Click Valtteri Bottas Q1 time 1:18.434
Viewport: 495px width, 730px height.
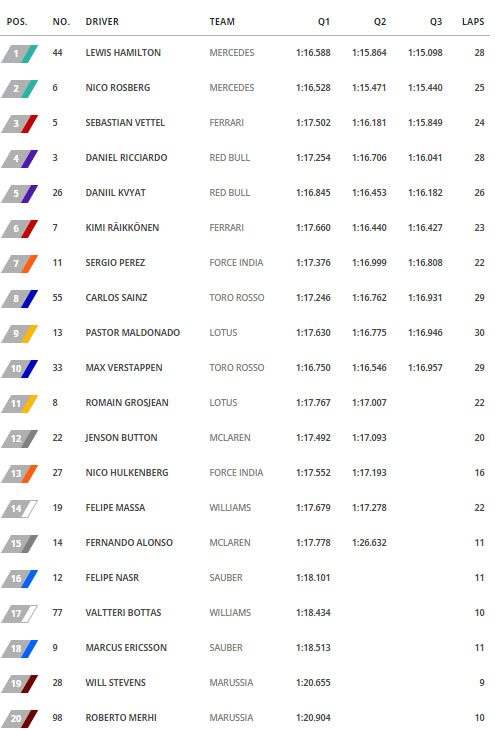313,613
